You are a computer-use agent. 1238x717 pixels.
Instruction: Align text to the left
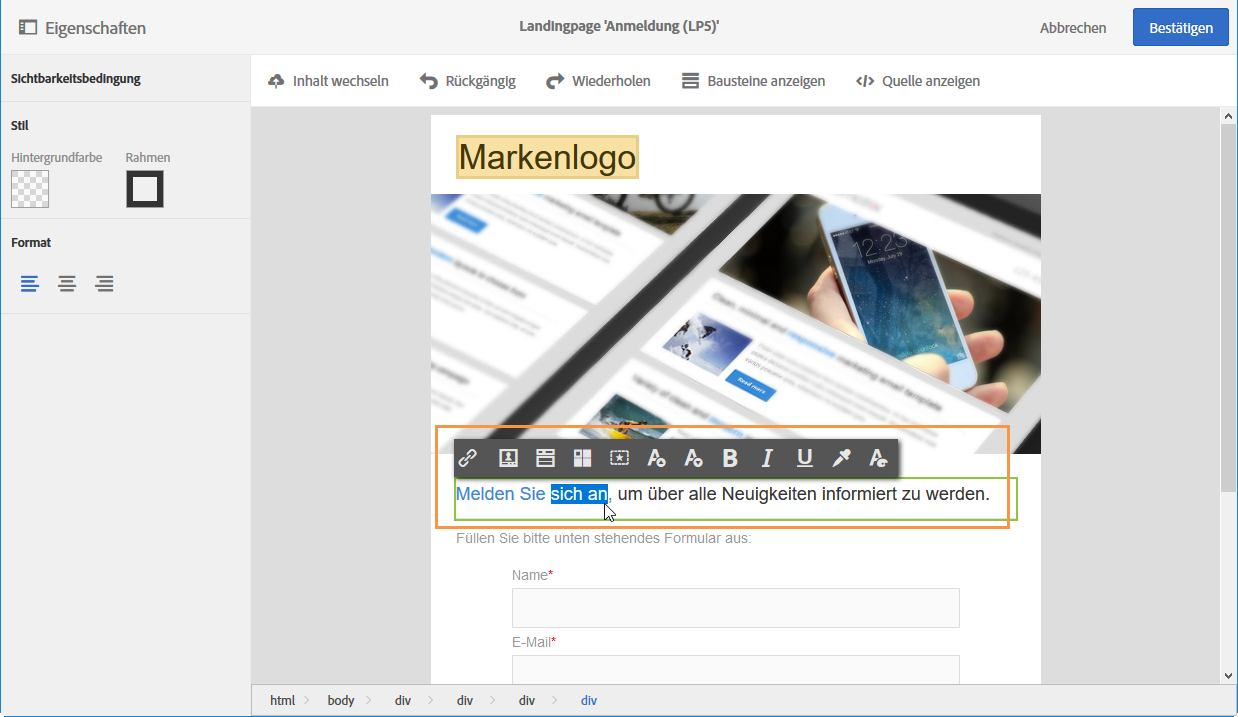coord(31,284)
